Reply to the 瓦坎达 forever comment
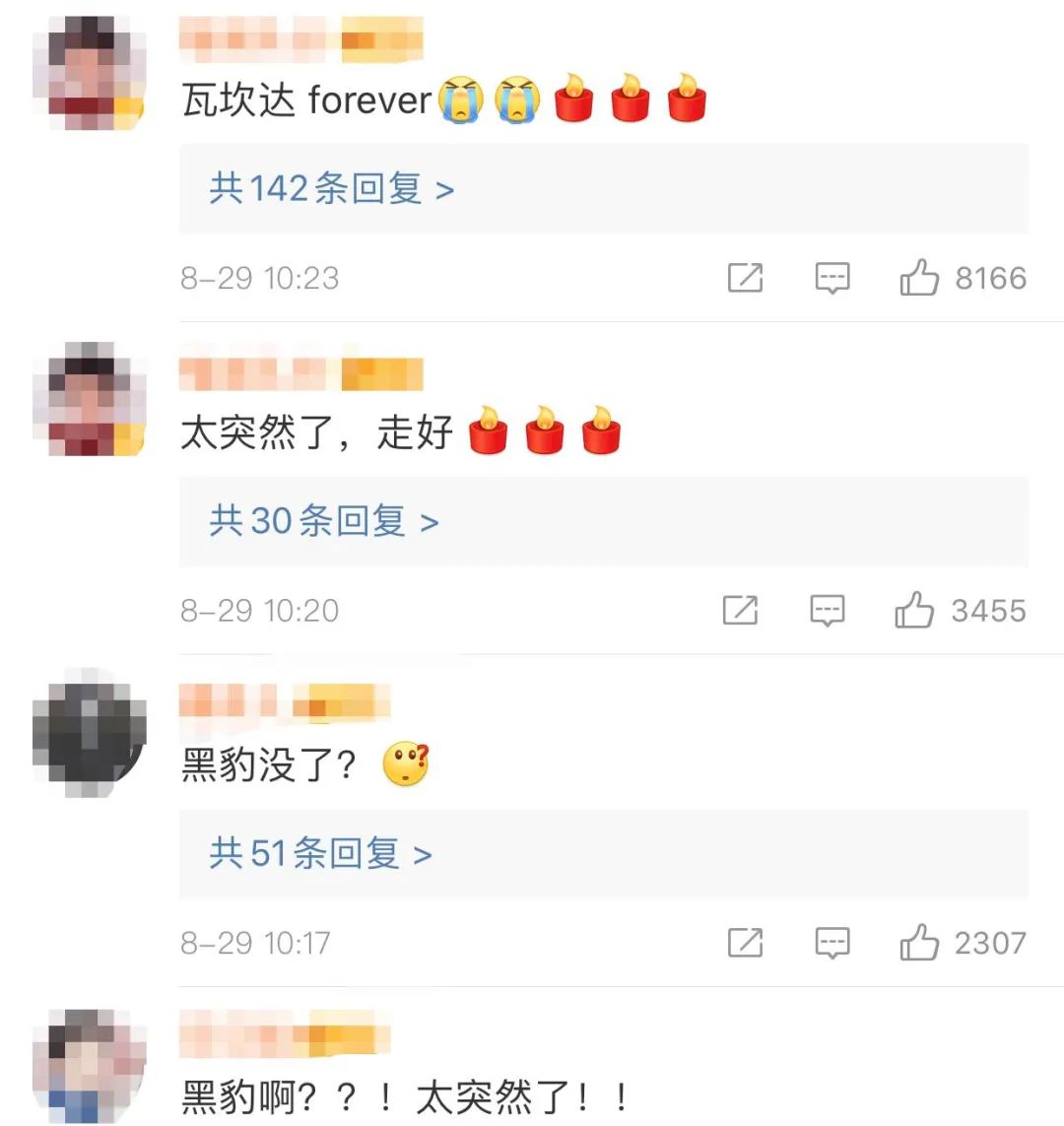 tap(832, 278)
